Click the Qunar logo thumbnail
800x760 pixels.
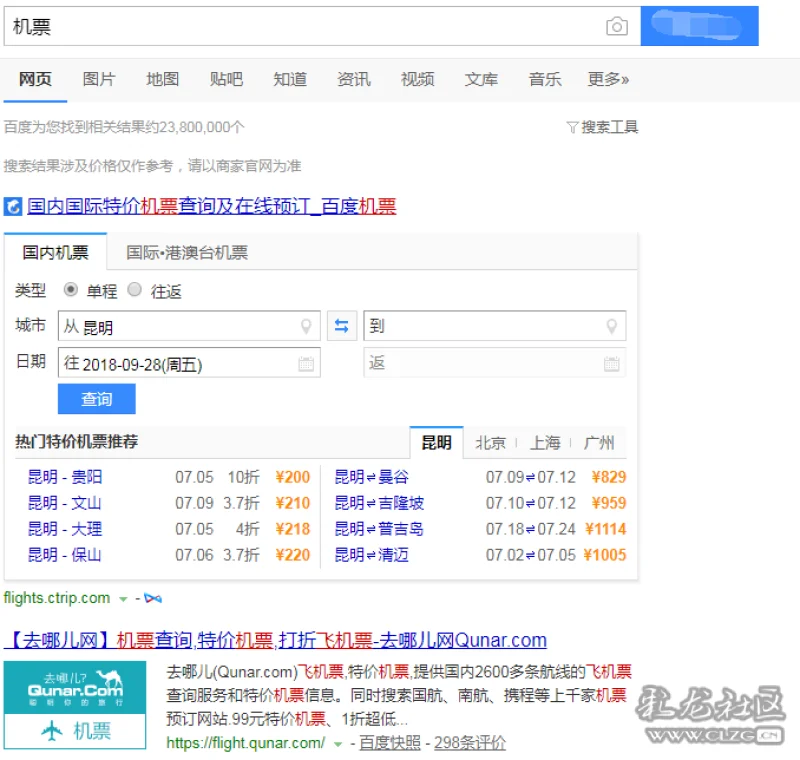pyautogui.click(x=75, y=705)
